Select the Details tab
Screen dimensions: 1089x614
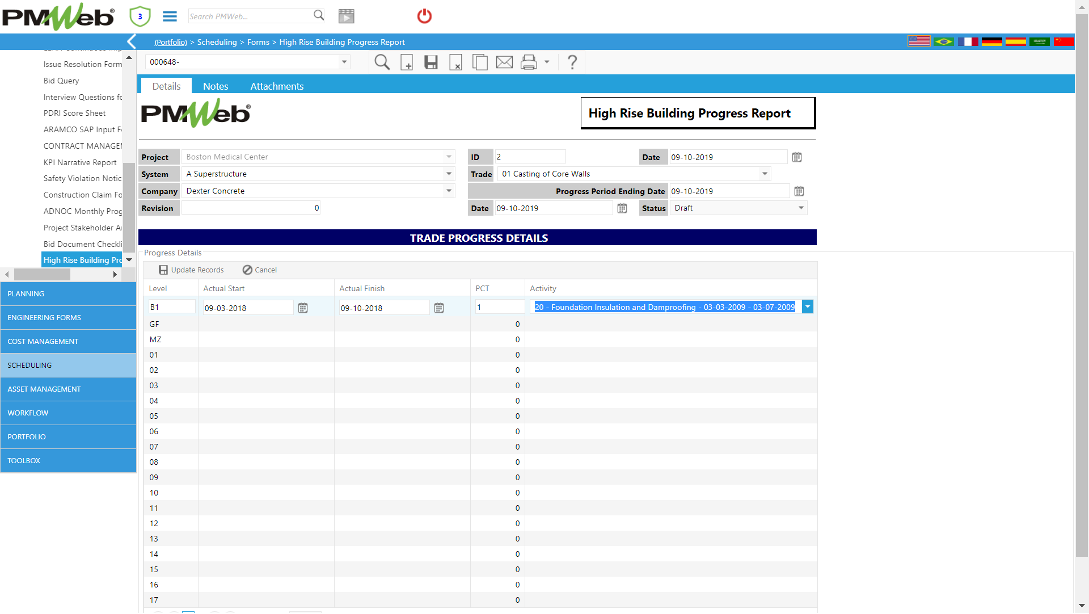(x=166, y=86)
